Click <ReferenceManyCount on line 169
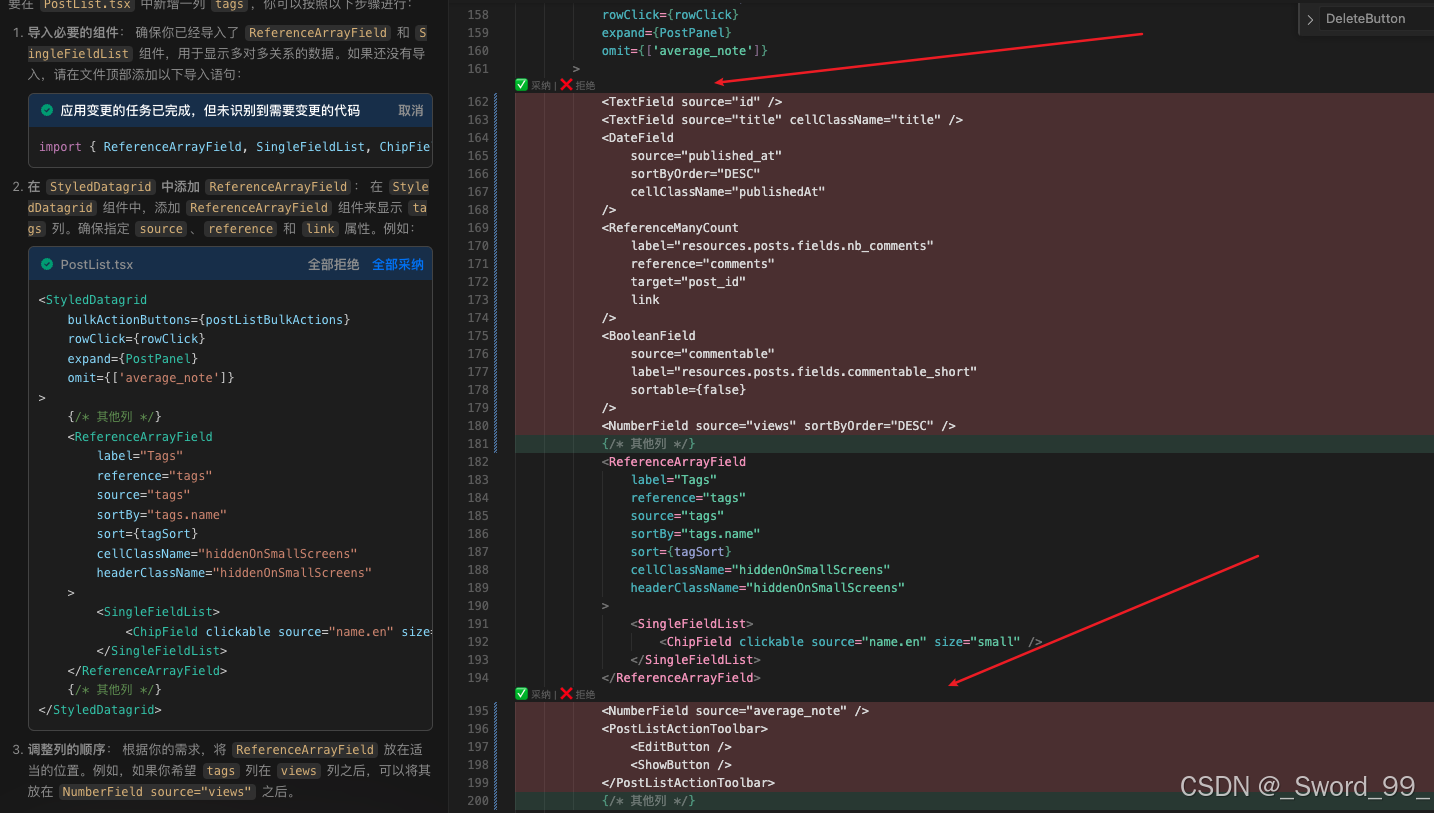Screen dimensions: 1434x813 pyautogui.click(x=670, y=228)
